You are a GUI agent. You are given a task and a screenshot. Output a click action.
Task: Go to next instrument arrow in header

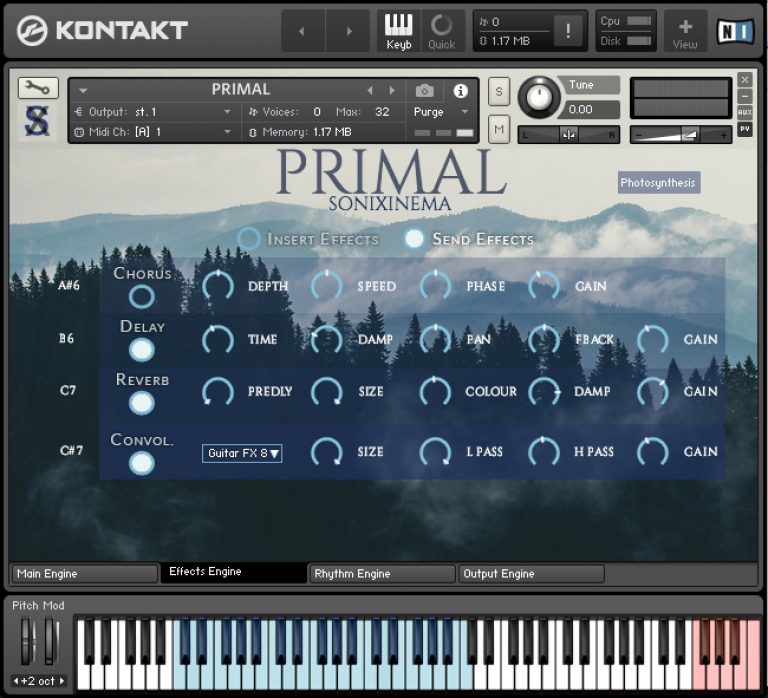click(x=349, y=31)
